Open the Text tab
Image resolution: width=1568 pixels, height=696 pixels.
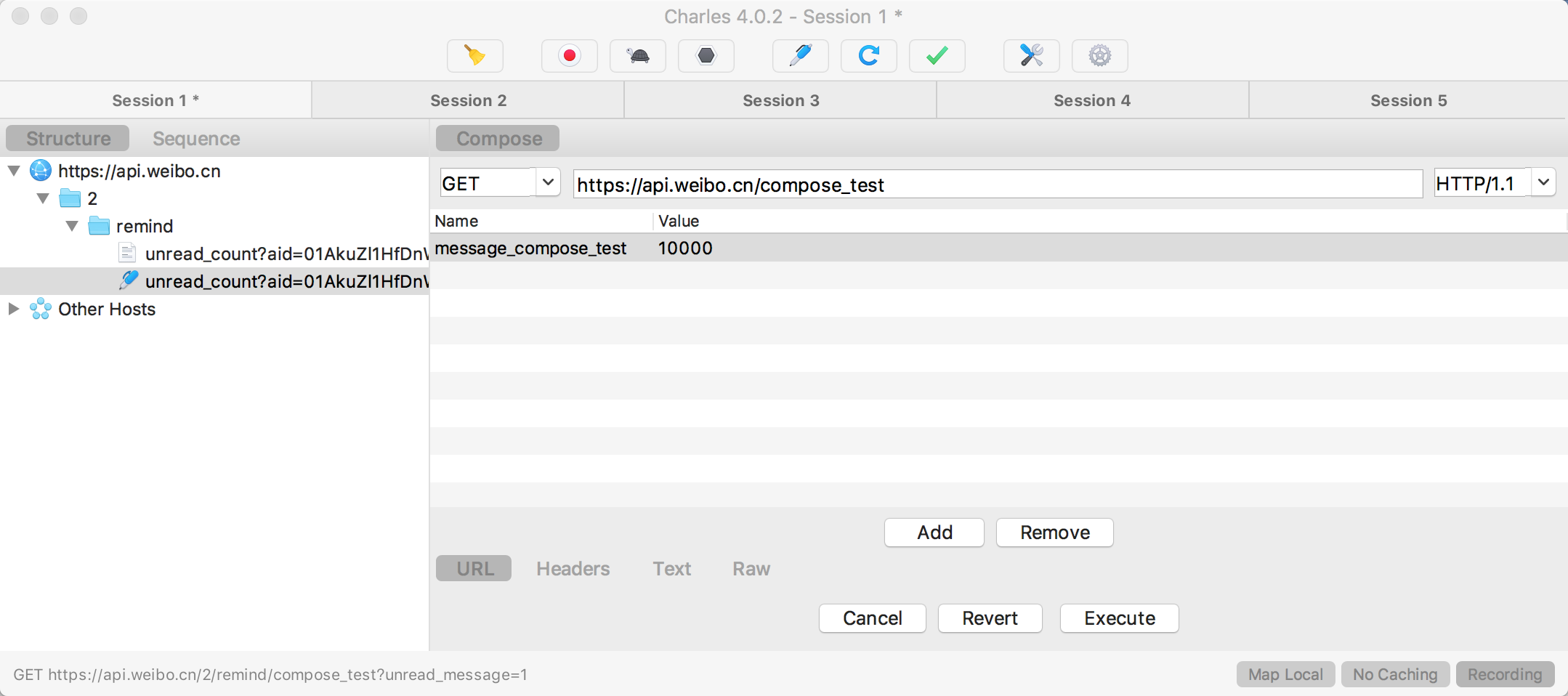672,568
